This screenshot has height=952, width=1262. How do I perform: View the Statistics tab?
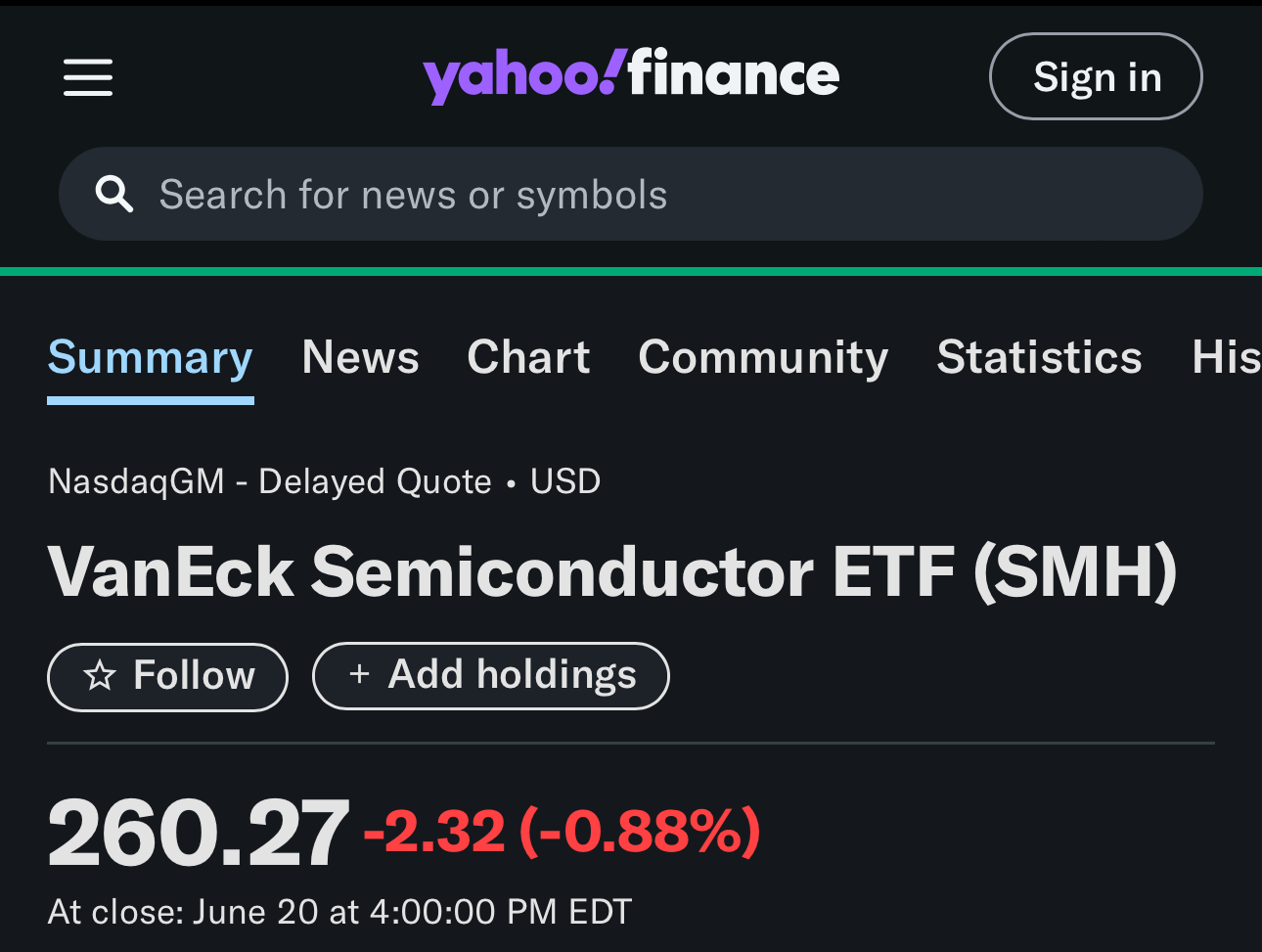1039,357
